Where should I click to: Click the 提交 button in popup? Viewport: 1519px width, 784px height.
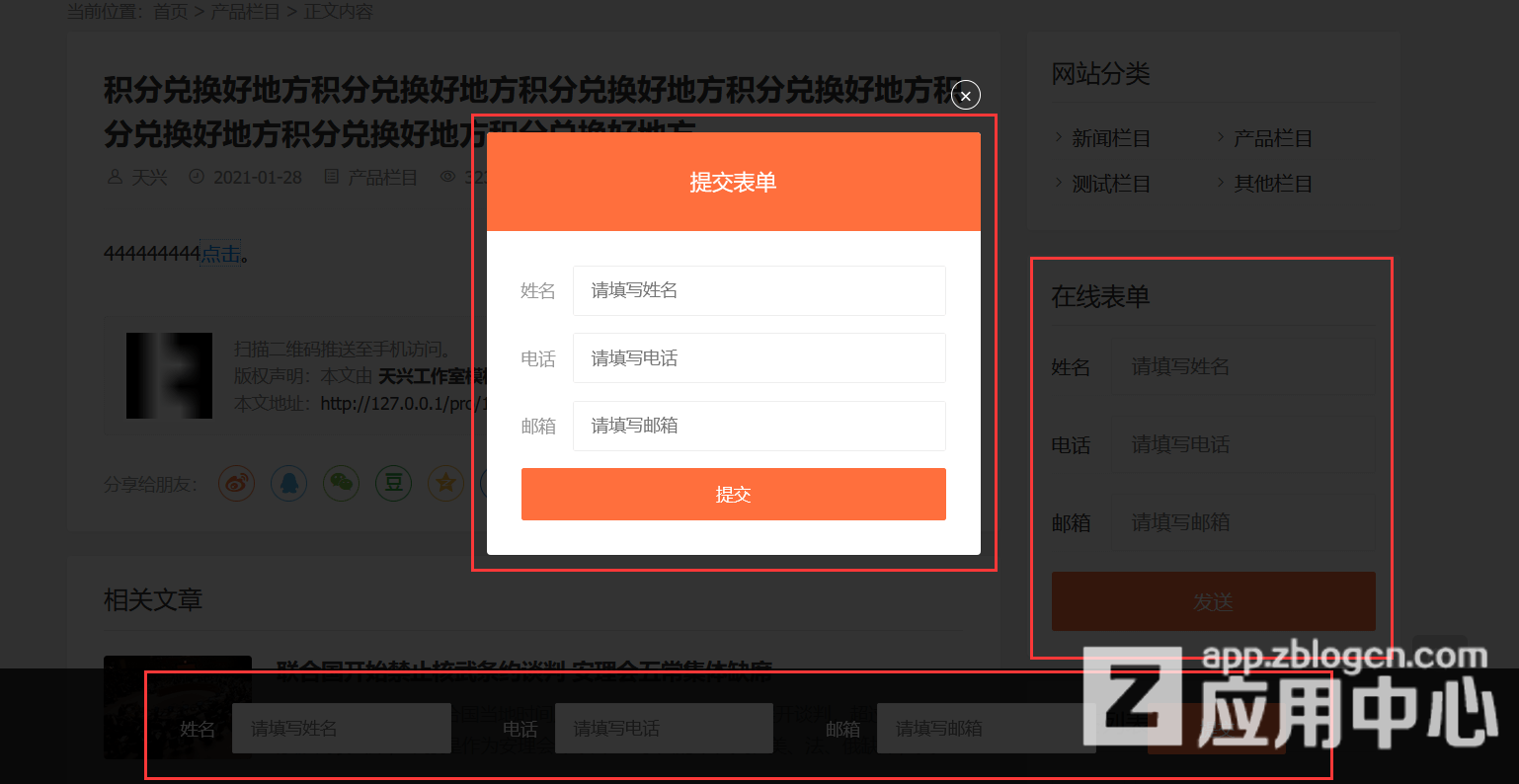[x=733, y=494]
